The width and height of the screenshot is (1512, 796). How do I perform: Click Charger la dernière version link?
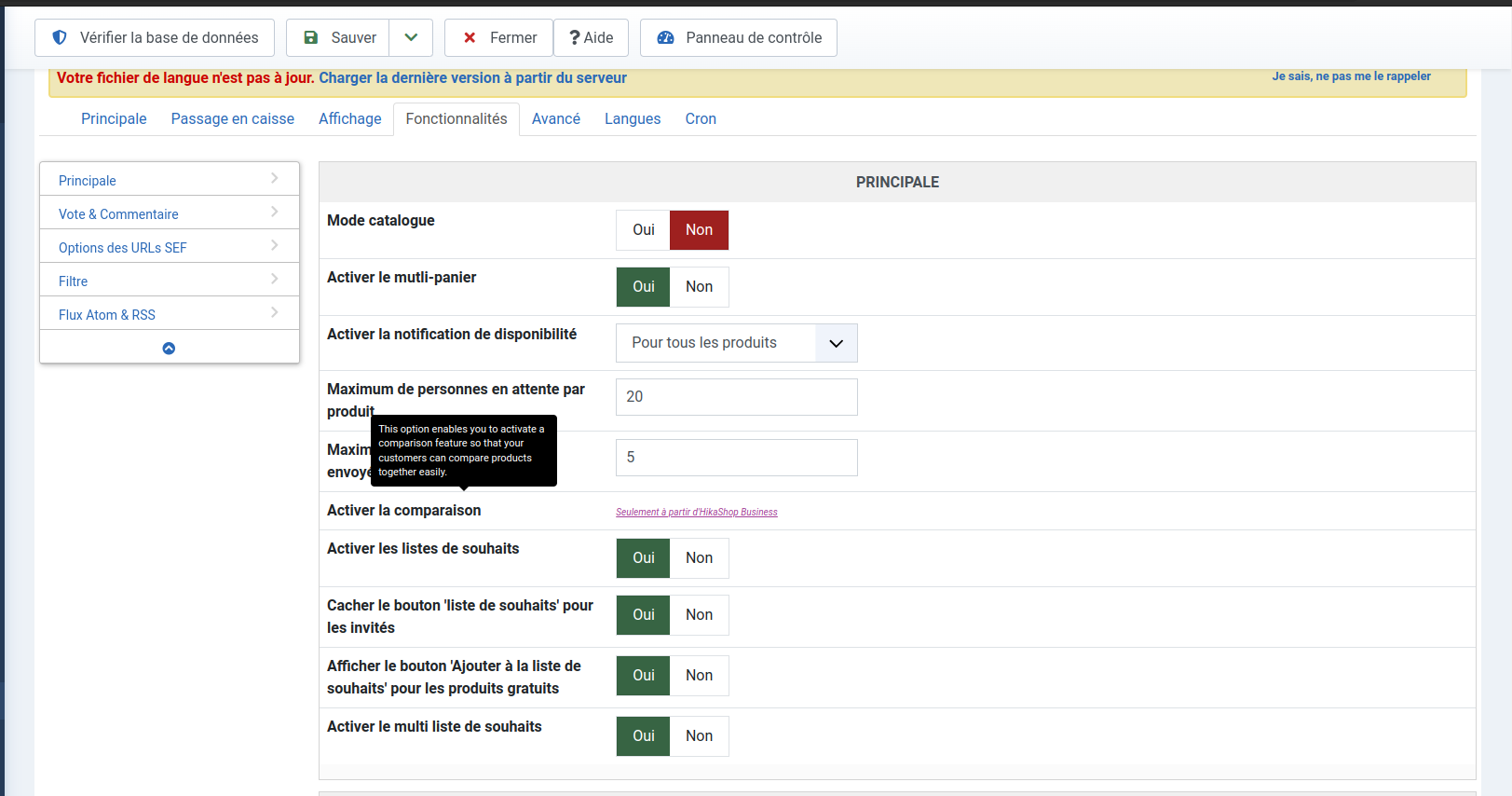[x=472, y=78]
